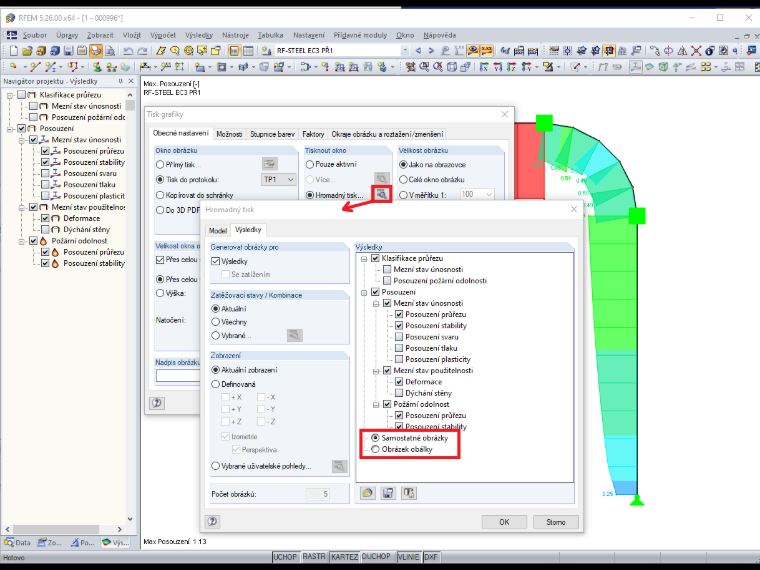
Task: Select the Definované view radio button
Action: coord(216,384)
